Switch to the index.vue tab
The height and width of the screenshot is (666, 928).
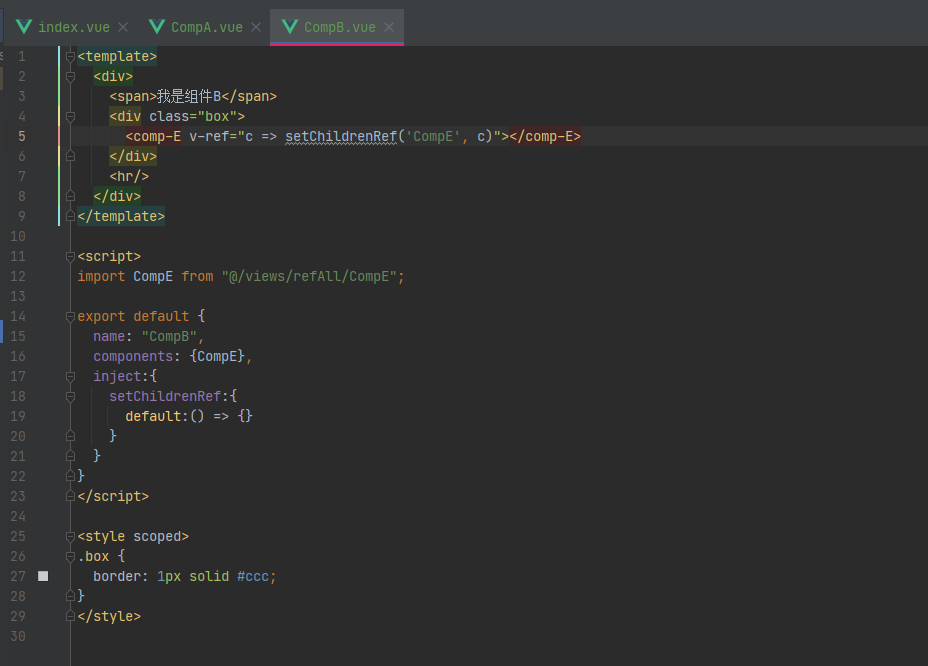click(73, 27)
